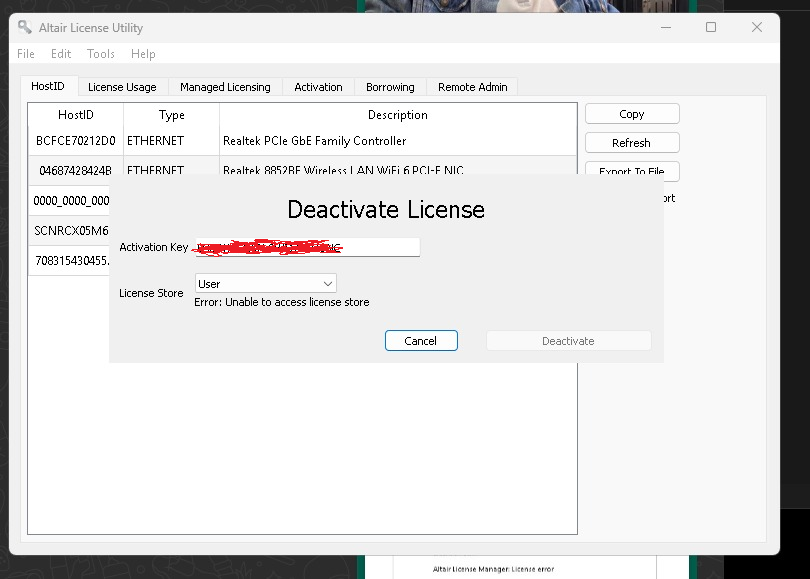This screenshot has height=579, width=810.
Task: Click the Type column header
Action: click(172, 115)
